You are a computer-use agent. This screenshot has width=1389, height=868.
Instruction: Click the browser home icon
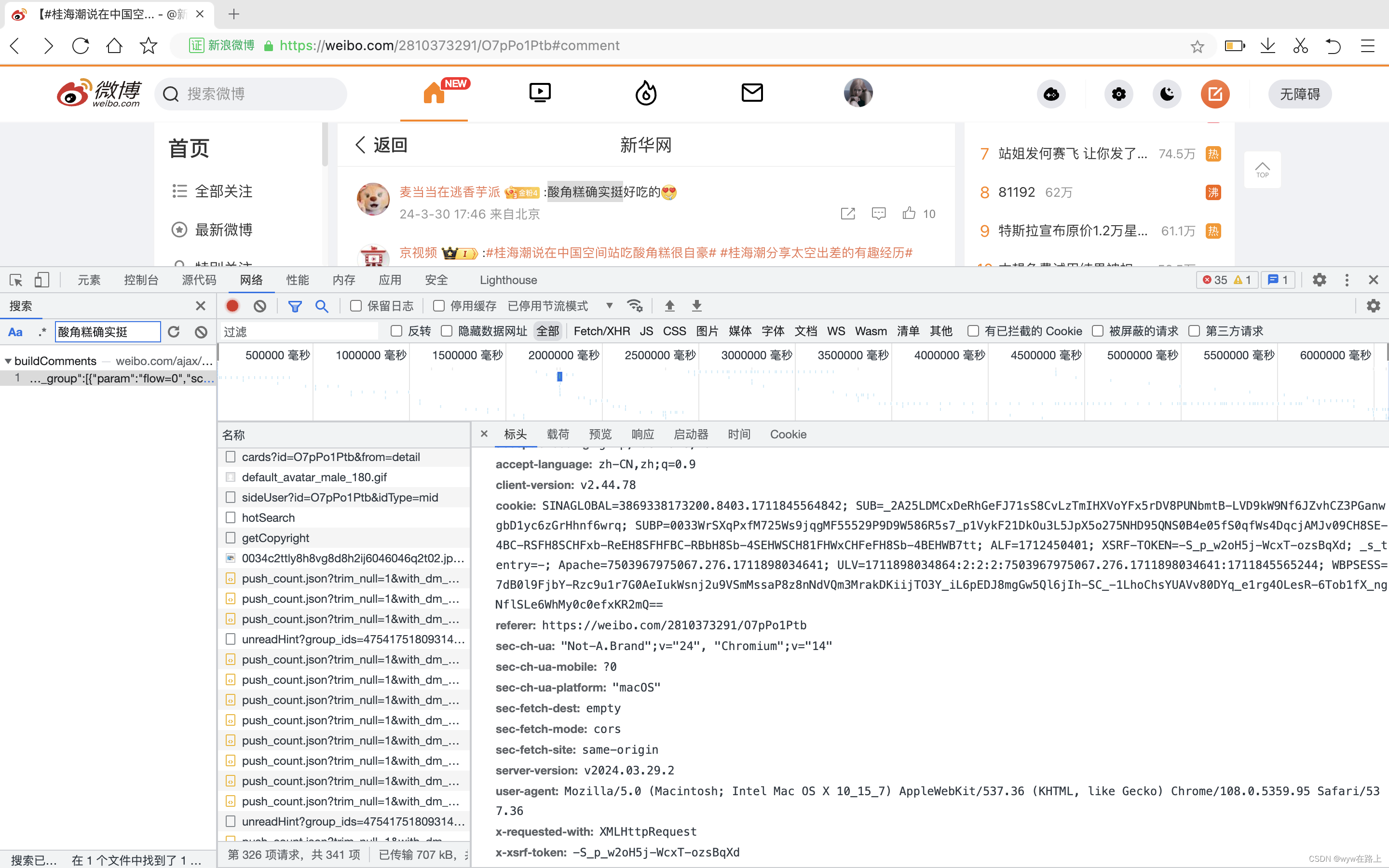pos(114,46)
